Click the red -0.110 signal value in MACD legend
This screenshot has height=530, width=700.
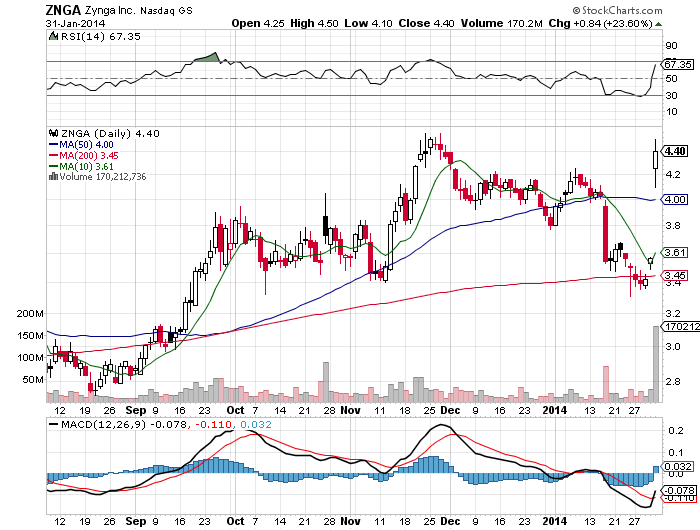215,425
